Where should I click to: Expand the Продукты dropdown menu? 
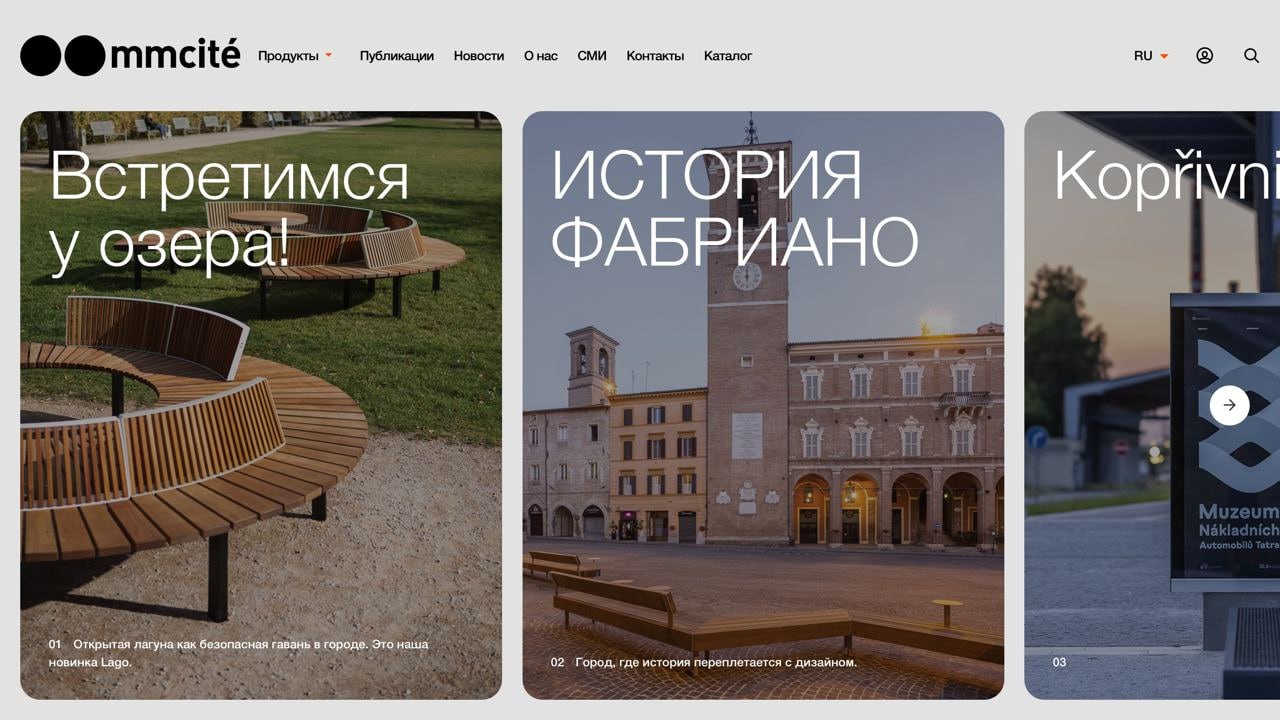point(295,56)
